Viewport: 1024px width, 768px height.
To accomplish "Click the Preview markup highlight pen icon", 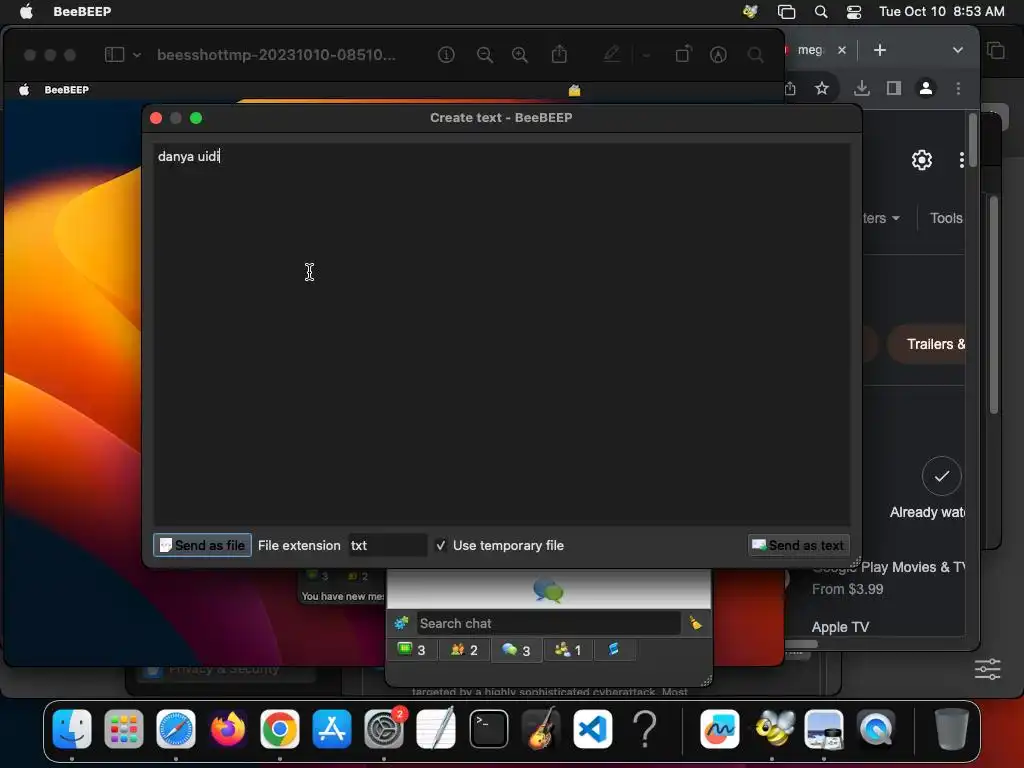I will coord(611,54).
